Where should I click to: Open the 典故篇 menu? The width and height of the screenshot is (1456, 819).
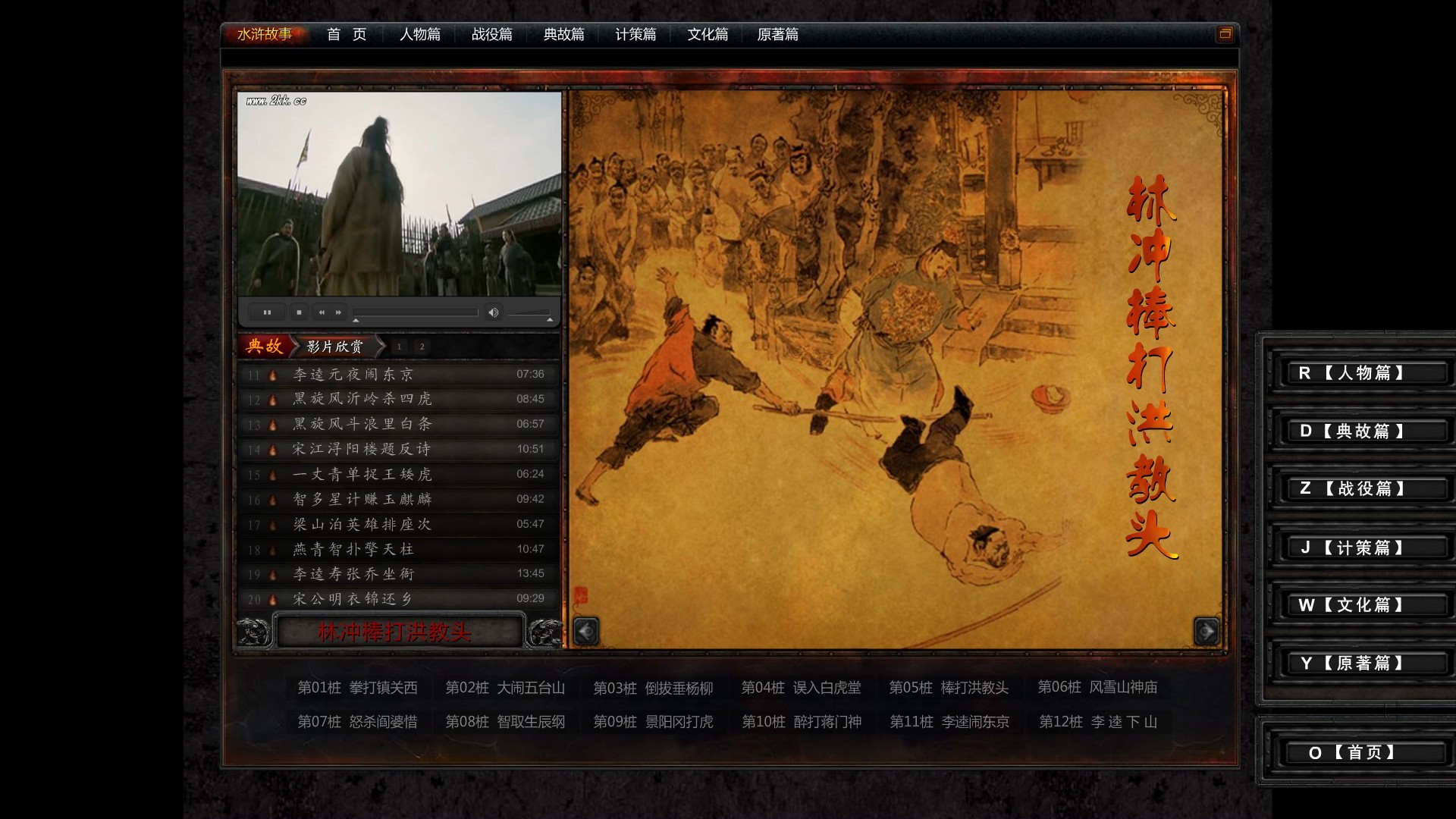click(564, 34)
